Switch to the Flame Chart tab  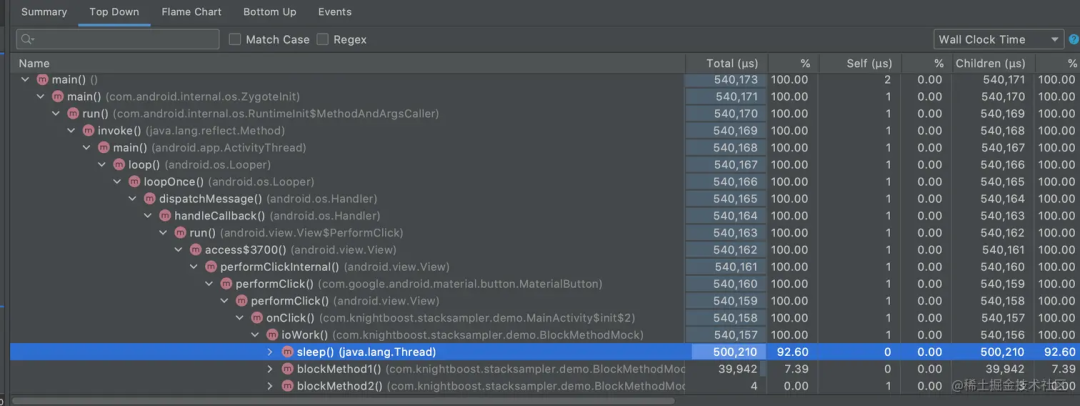point(190,12)
